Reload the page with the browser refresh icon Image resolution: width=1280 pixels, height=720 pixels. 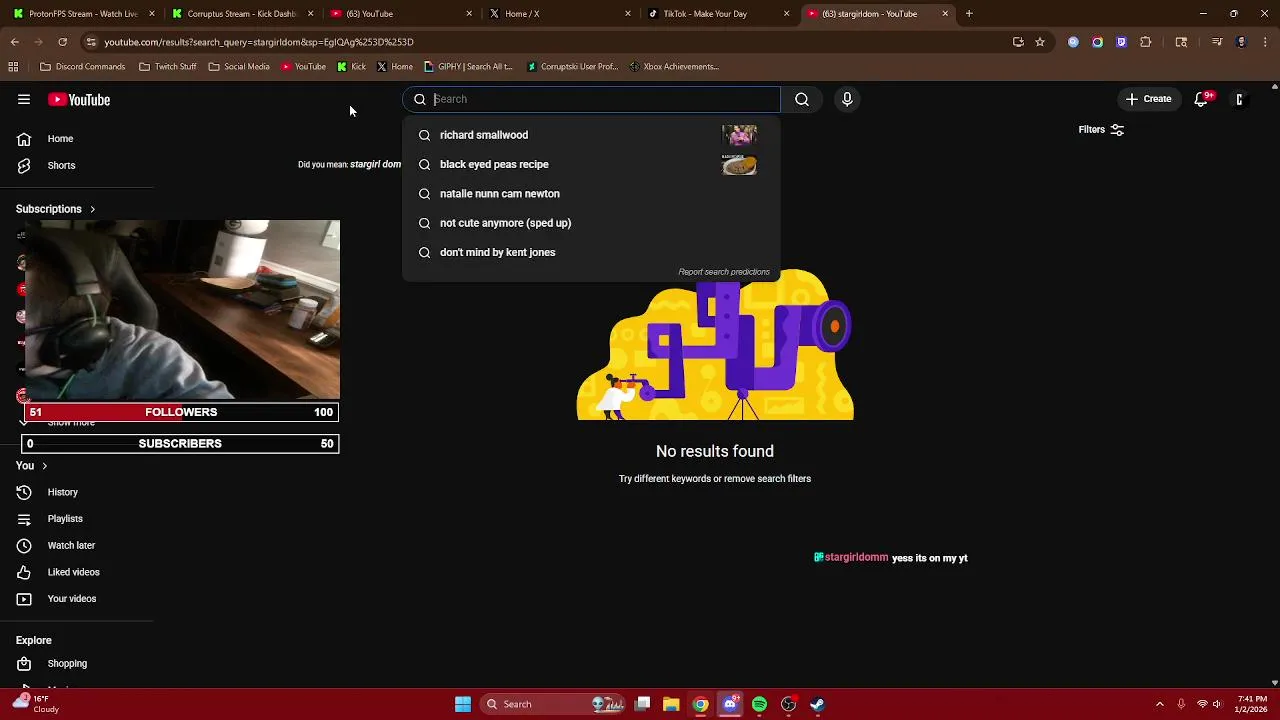[62, 42]
